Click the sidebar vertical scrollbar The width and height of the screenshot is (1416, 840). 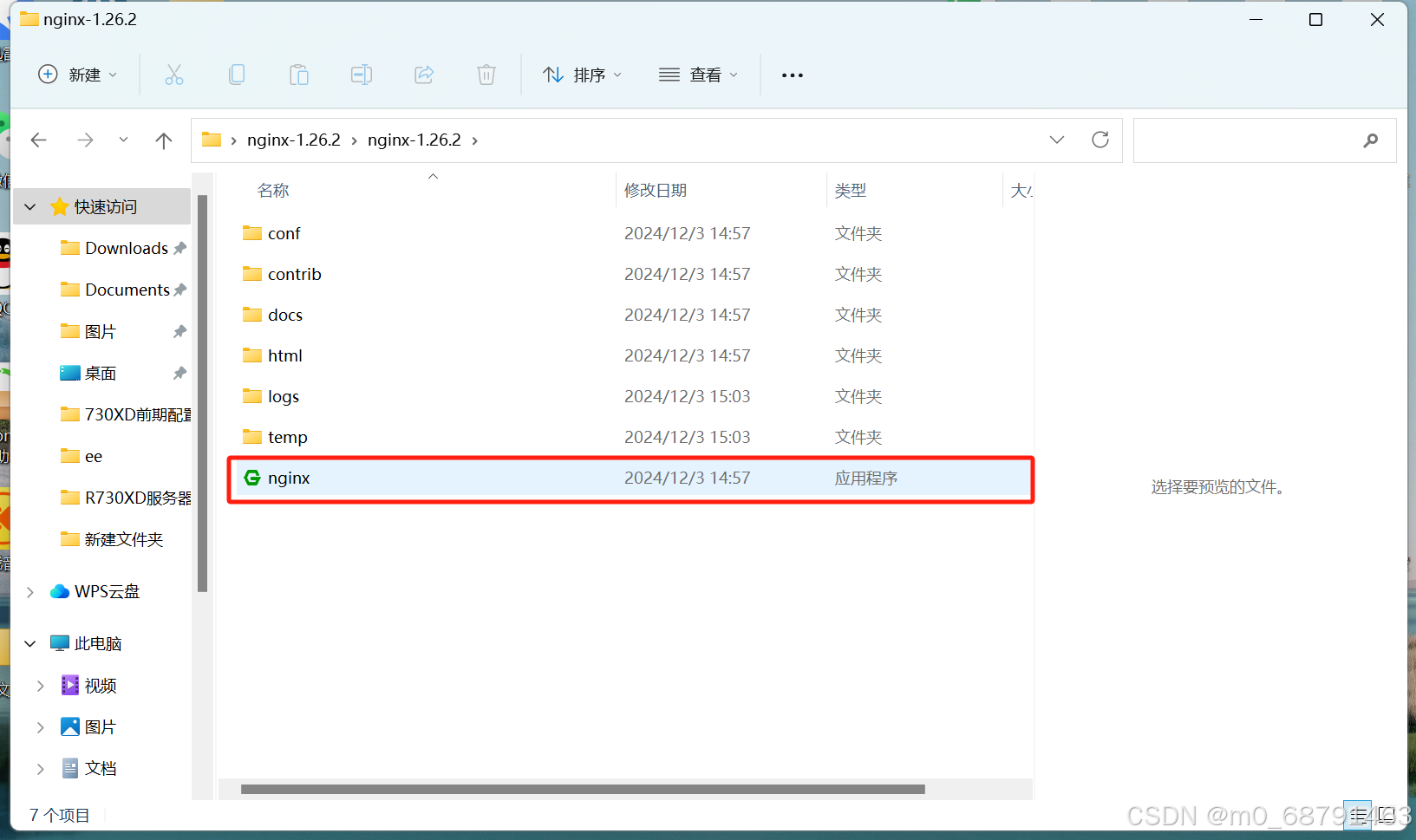click(x=203, y=394)
